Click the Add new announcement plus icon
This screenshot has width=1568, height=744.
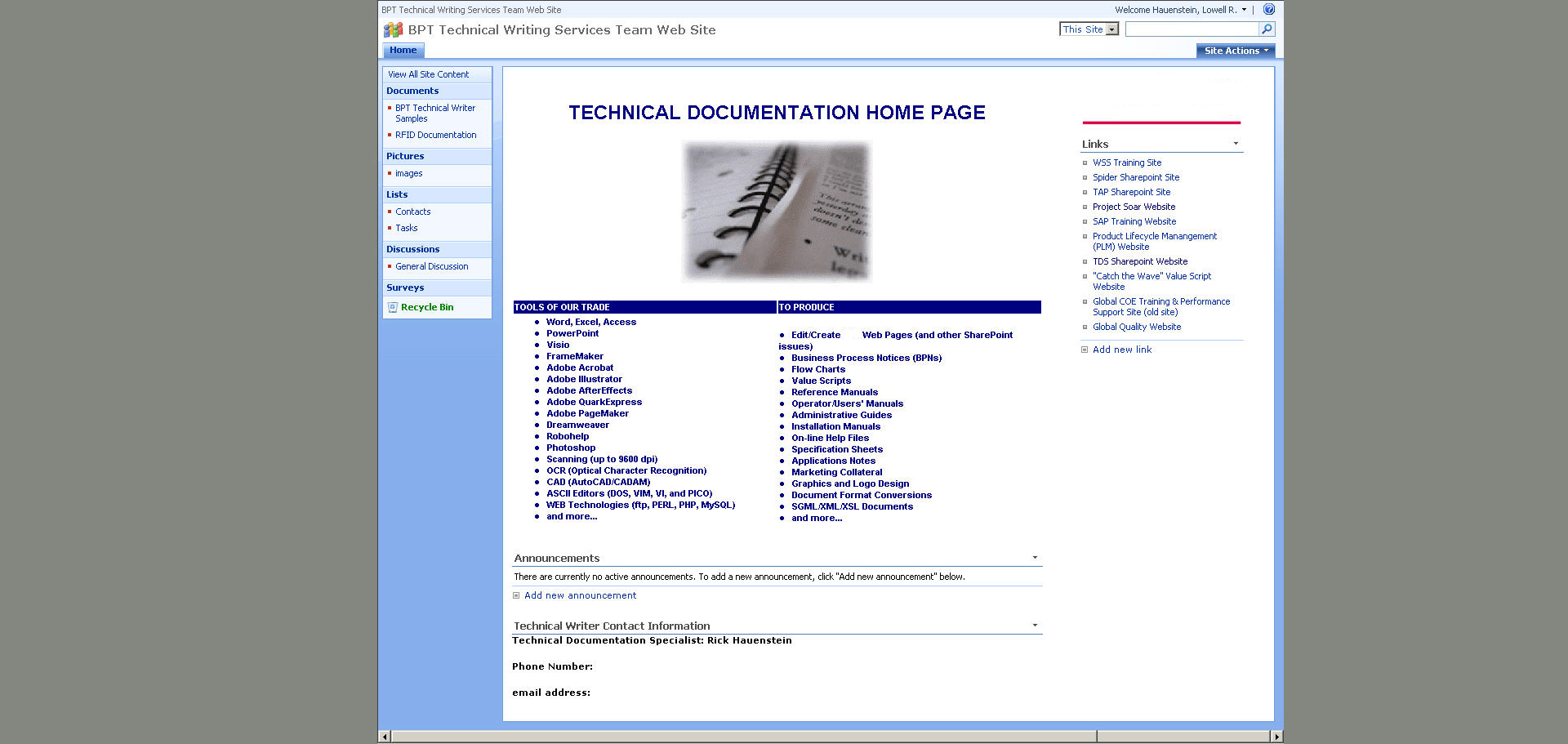coord(516,596)
